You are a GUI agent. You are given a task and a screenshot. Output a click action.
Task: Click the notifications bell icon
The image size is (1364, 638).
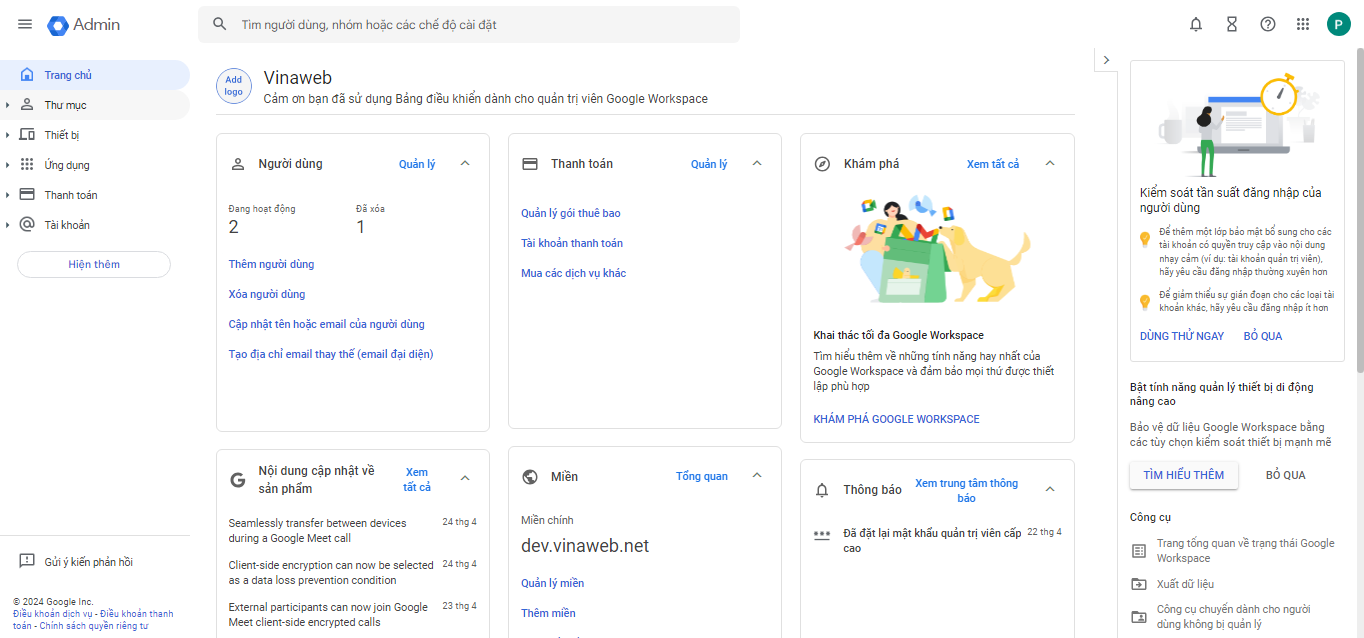[x=1196, y=24]
